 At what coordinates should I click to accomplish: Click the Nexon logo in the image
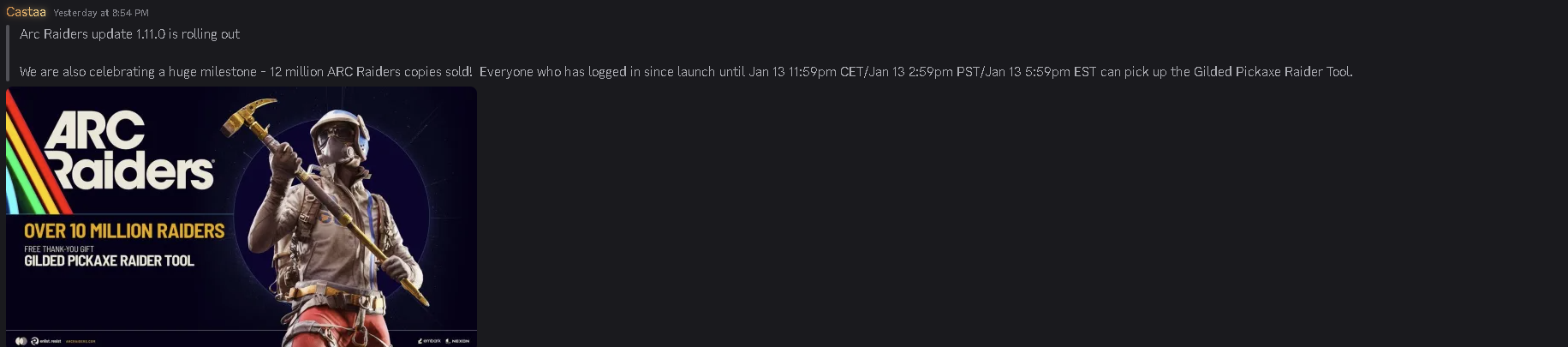tap(457, 340)
